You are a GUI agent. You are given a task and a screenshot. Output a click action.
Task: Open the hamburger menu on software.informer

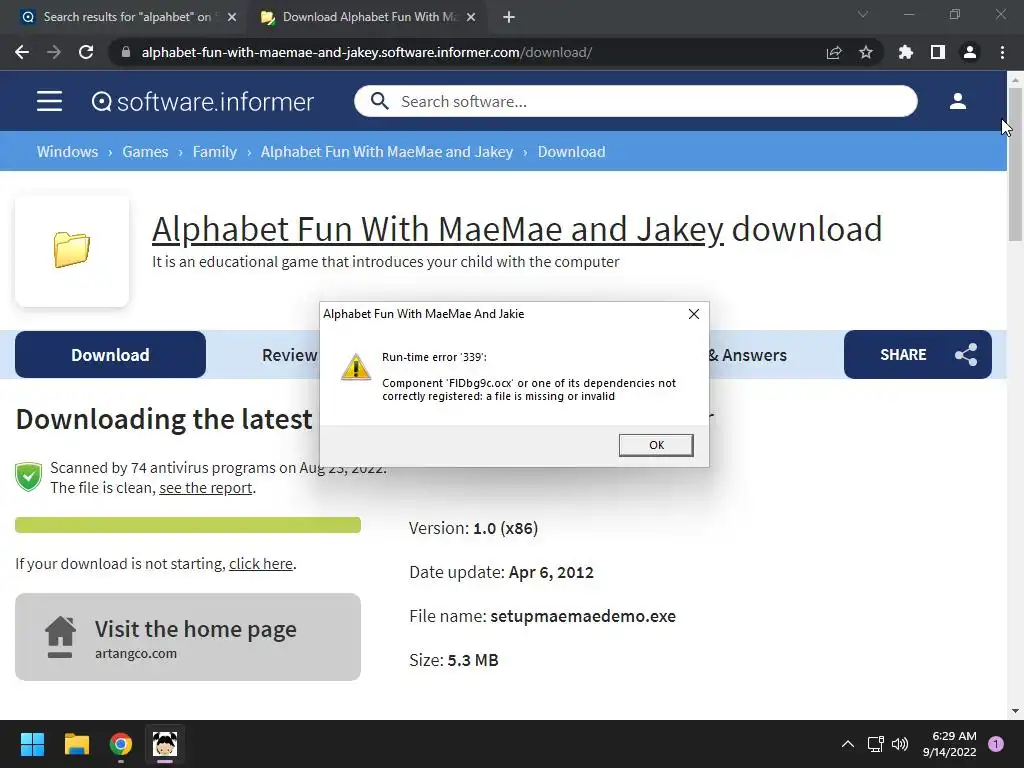[49, 101]
